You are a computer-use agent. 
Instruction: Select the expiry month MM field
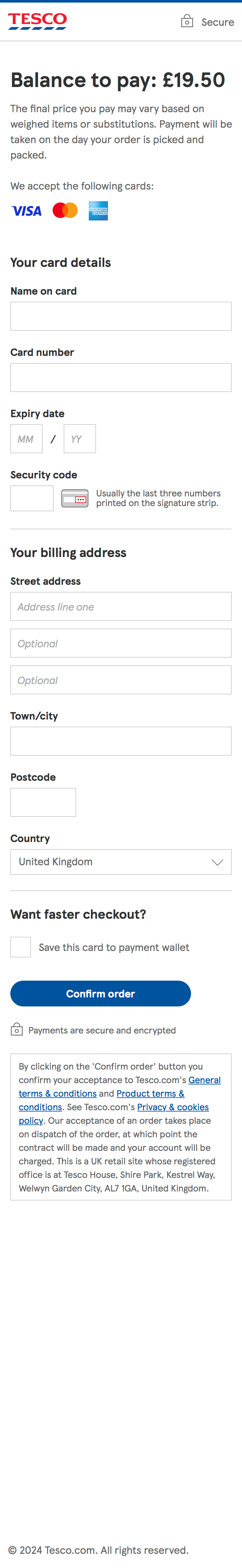26,439
